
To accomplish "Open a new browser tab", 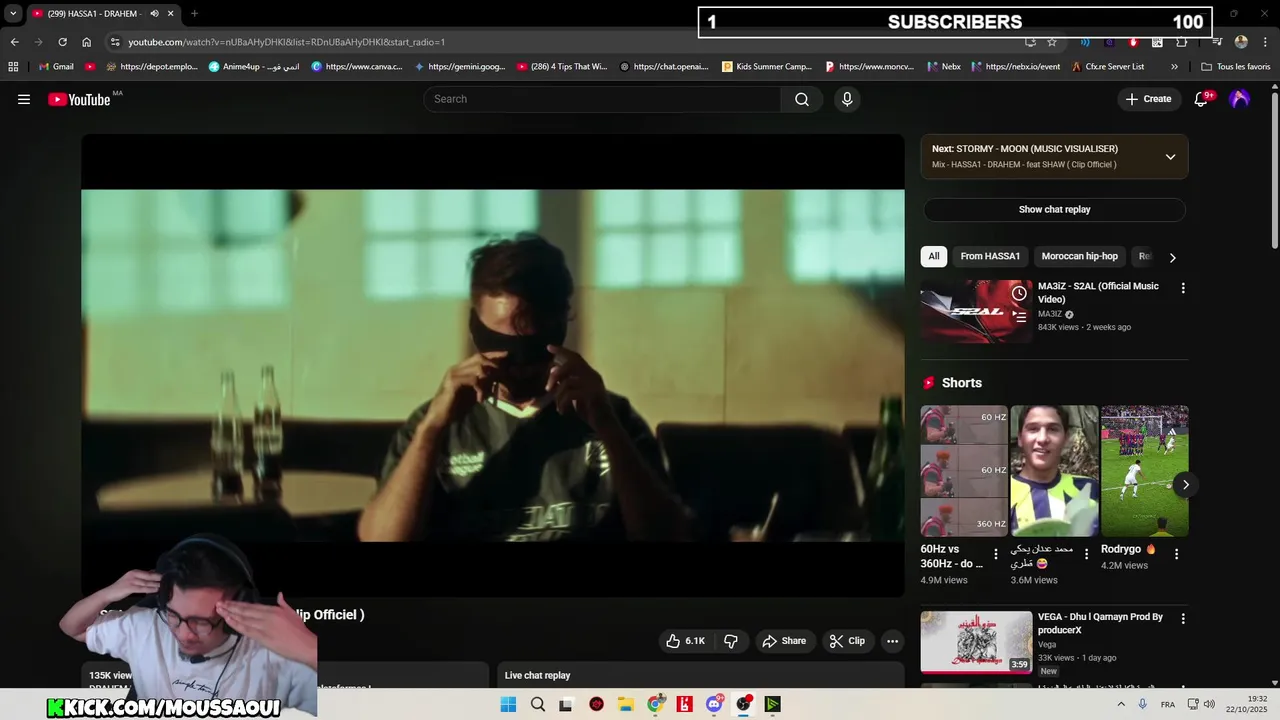I will tap(194, 14).
